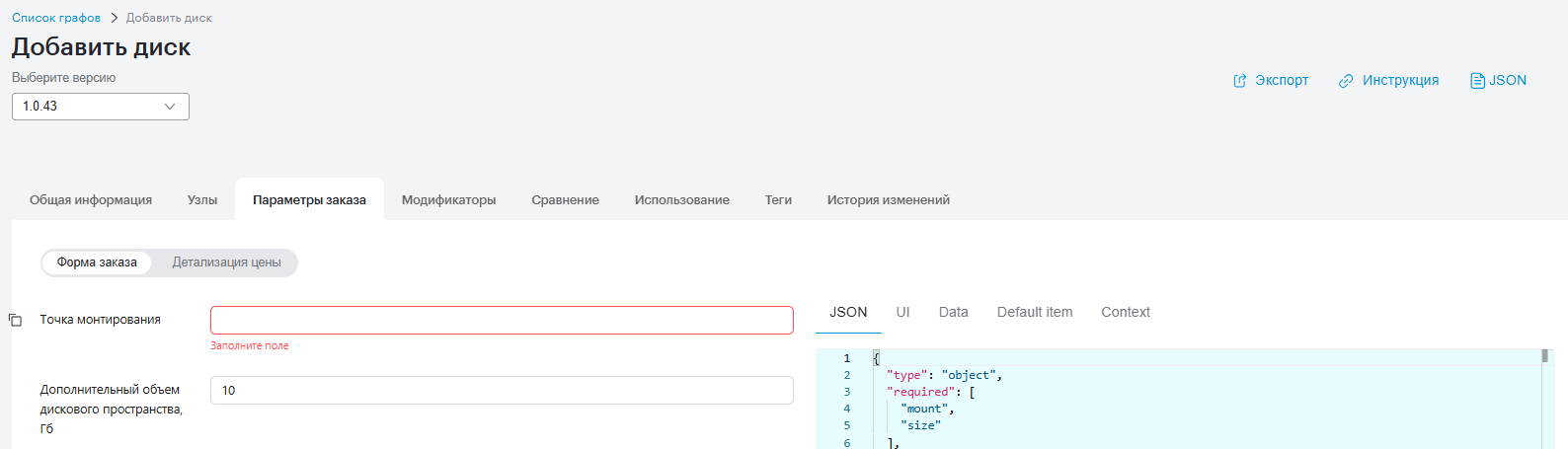The image size is (1568, 449).
Task: Click the Дополнительный объем дискового пространства label
Action: 112,410
